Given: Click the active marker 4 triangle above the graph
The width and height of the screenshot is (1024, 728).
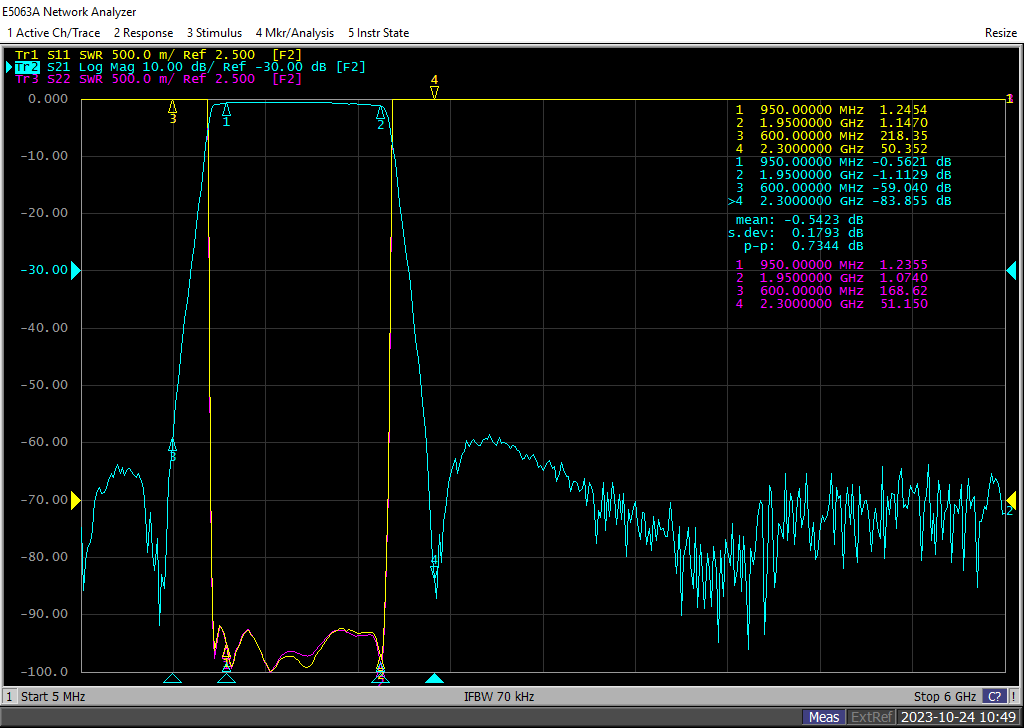Looking at the screenshot, I should (x=434, y=92).
